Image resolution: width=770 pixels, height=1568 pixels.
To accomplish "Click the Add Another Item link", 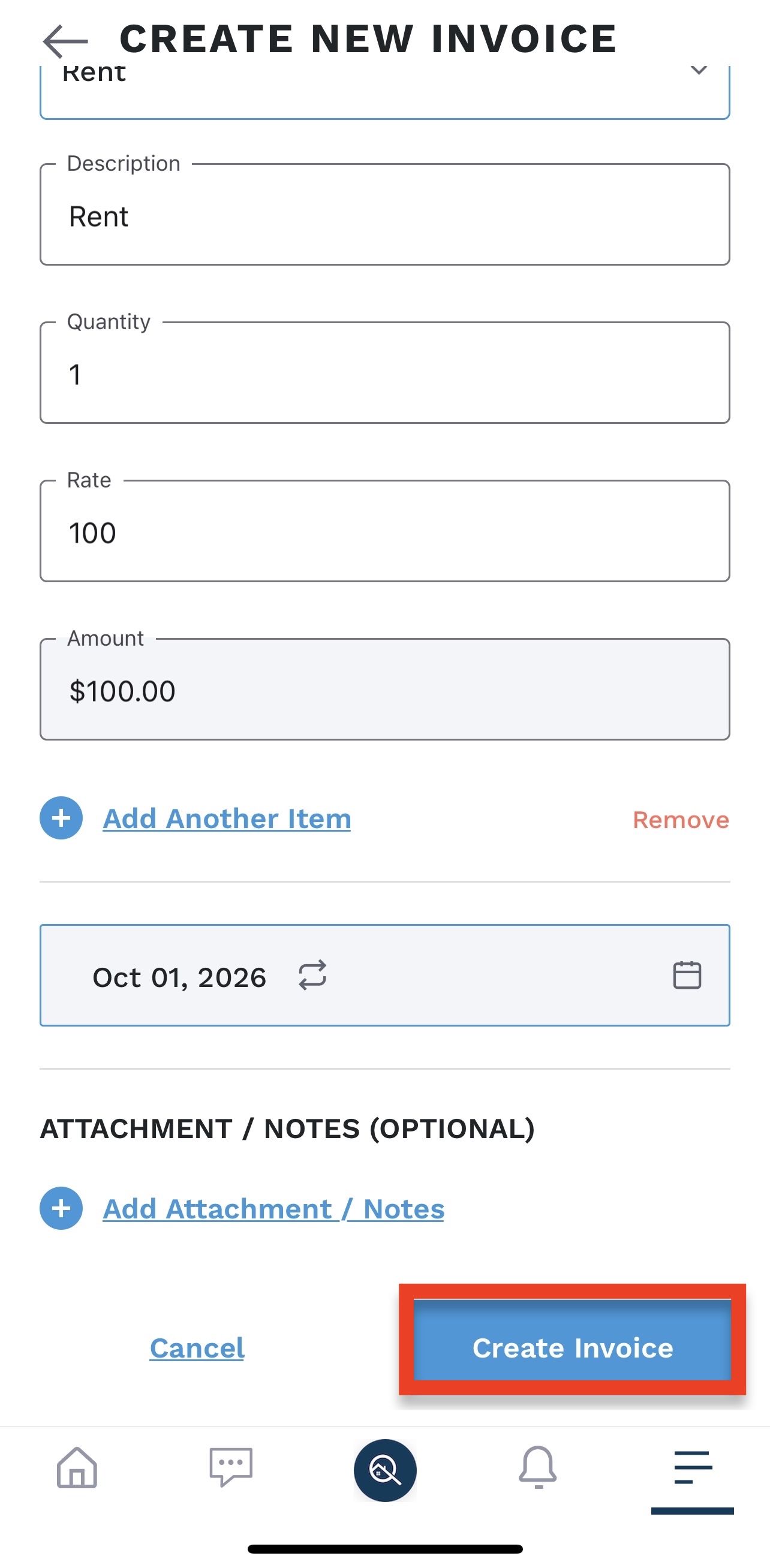I will [227, 818].
